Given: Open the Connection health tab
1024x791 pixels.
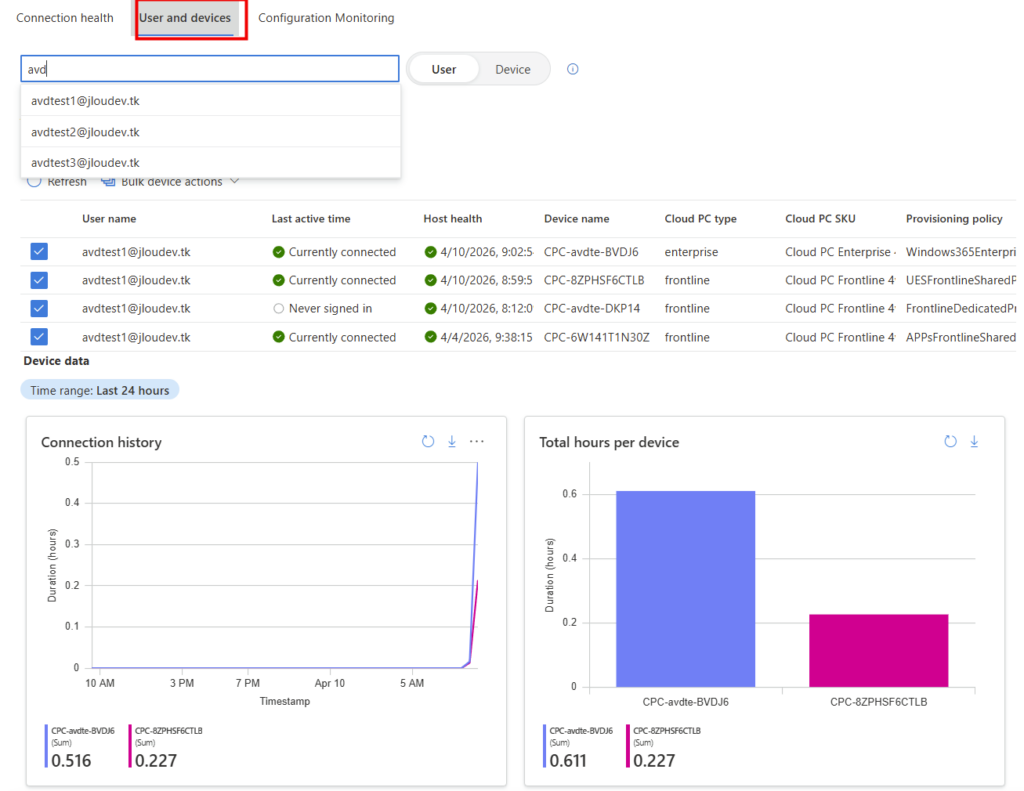Looking at the screenshot, I should (x=65, y=18).
